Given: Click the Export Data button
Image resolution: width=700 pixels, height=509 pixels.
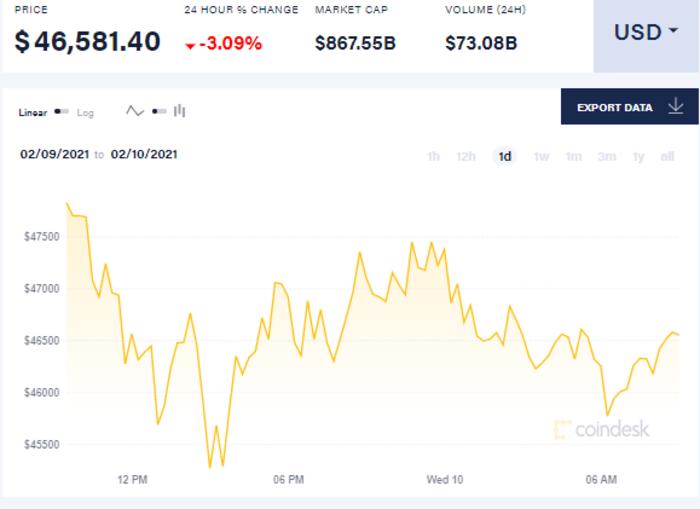Looking at the screenshot, I should pos(614,107).
